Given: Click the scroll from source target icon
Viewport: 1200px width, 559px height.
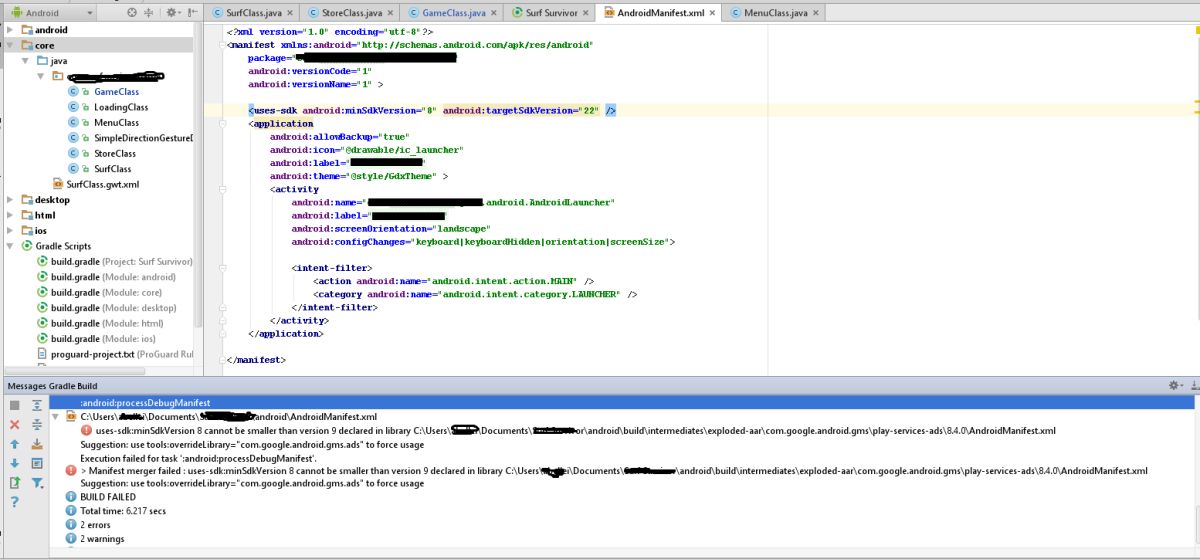Looking at the screenshot, I should pyautogui.click(x=133, y=13).
